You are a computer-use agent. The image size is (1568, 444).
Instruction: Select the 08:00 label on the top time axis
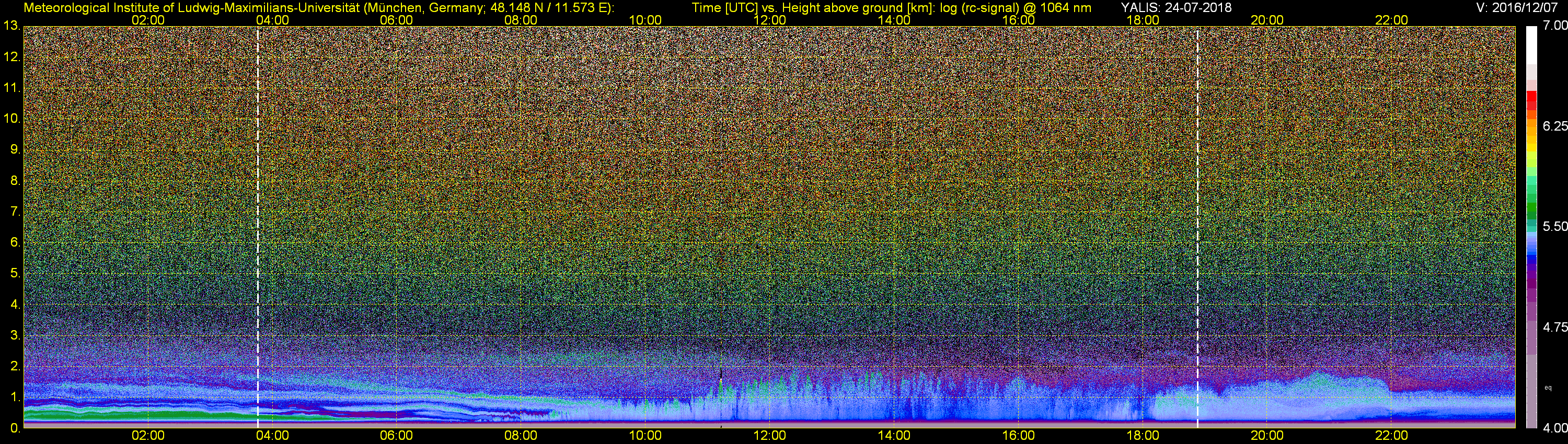pyautogui.click(x=521, y=20)
